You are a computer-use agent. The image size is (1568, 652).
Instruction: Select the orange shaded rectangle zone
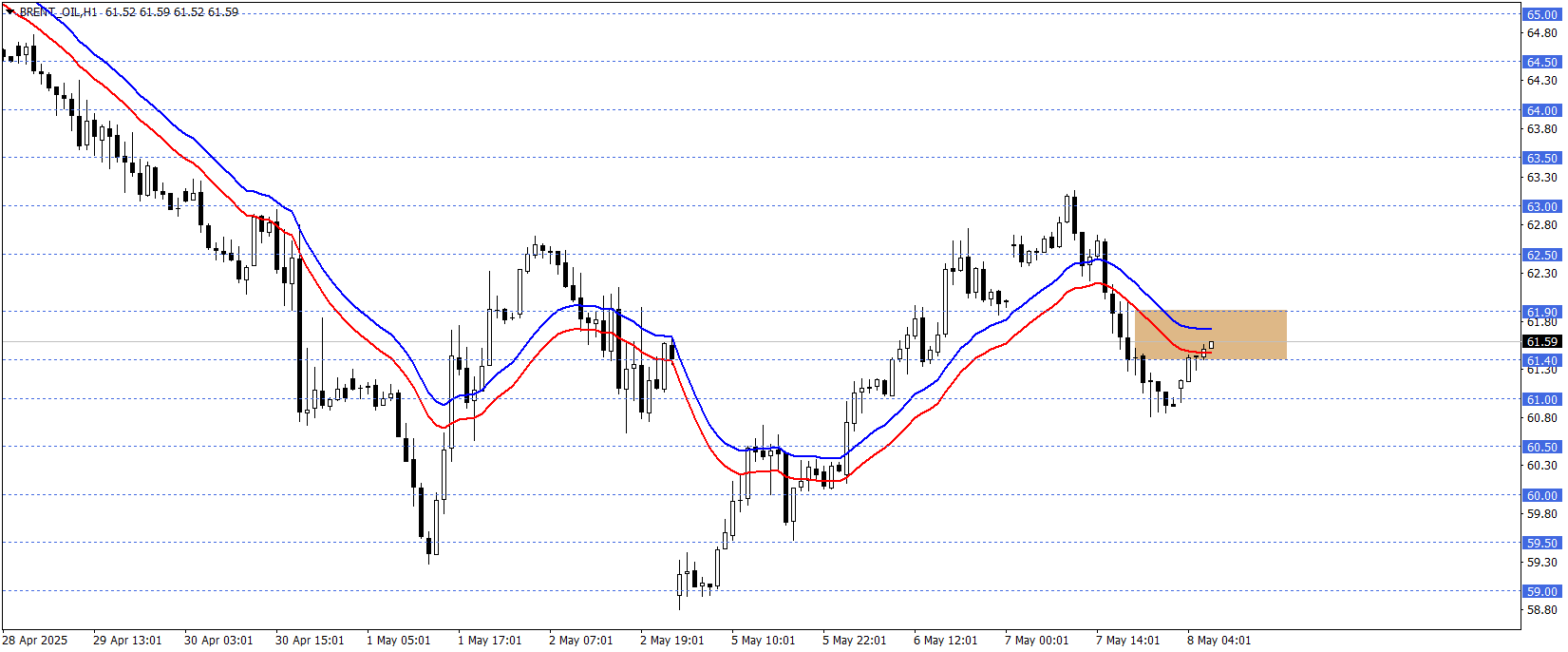point(1211,335)
